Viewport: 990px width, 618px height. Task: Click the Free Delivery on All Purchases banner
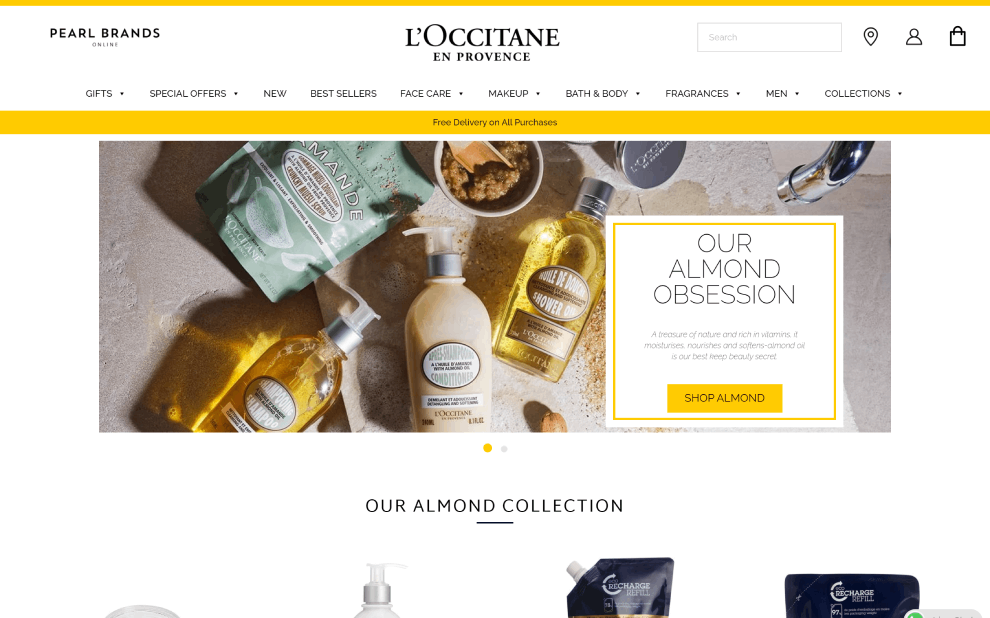pos(495,122)
